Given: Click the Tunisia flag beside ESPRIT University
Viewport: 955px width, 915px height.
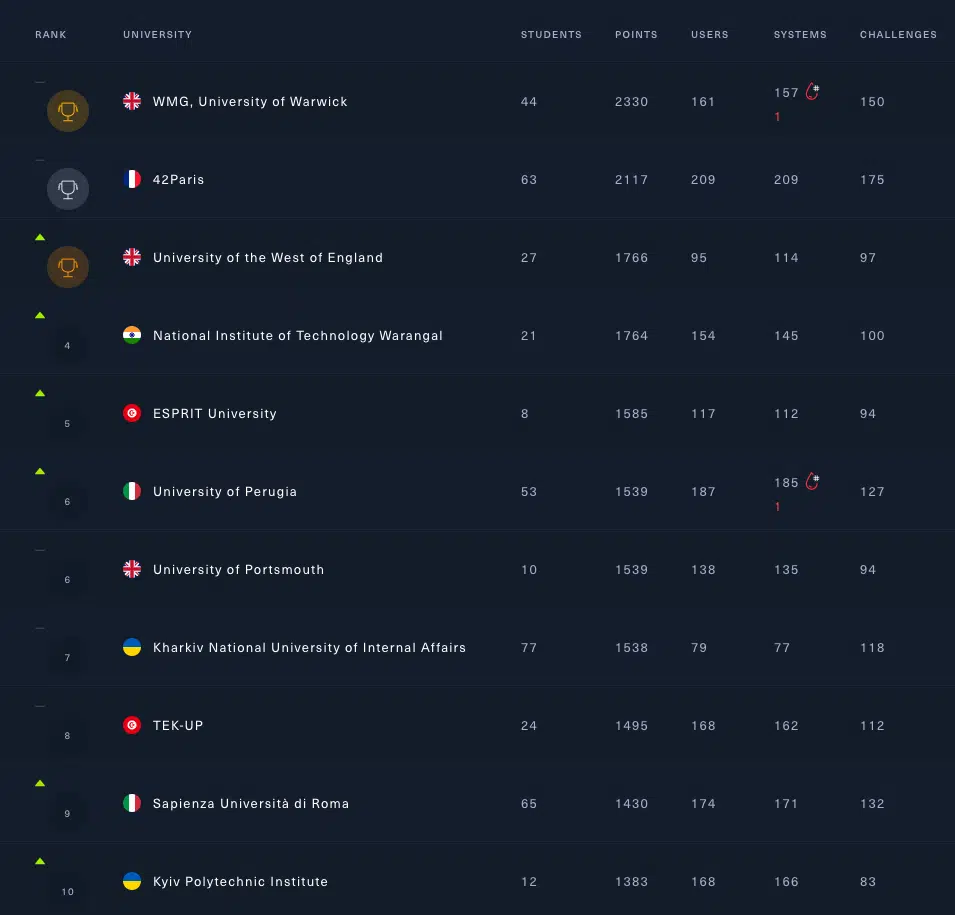Looking at the screenshot, I should click(x=132, y=413).
